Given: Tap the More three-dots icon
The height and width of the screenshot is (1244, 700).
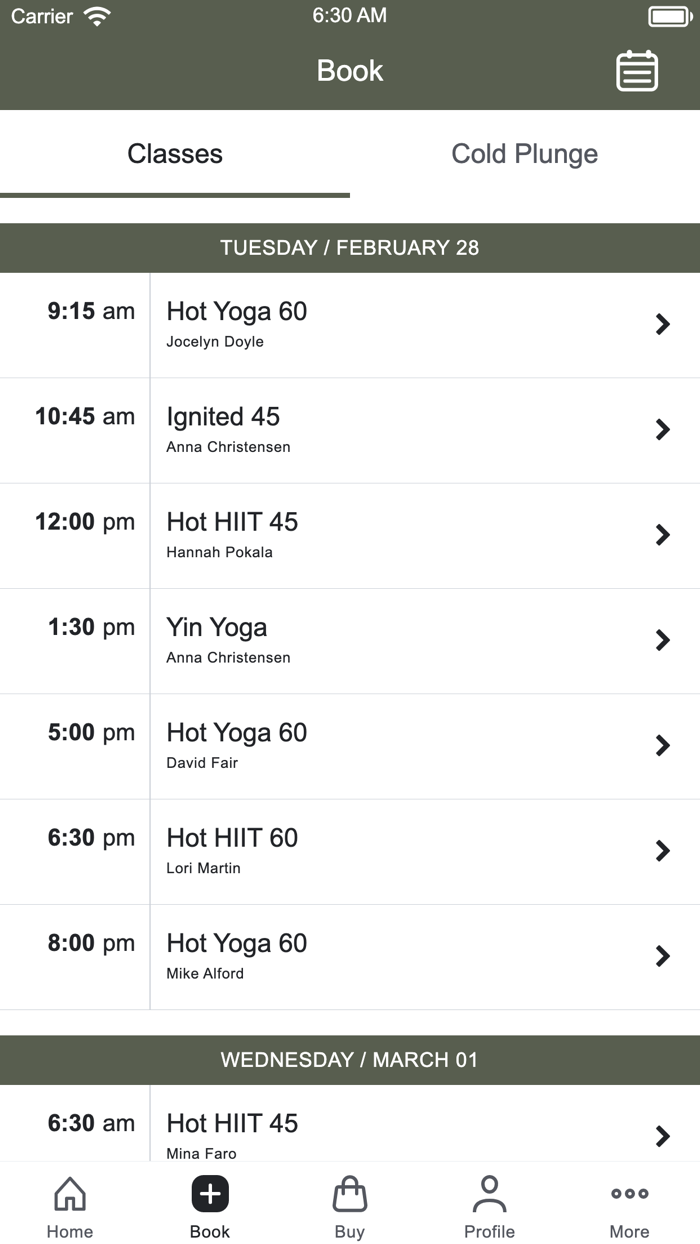Looking at the screenshot, I should 629,1194.
